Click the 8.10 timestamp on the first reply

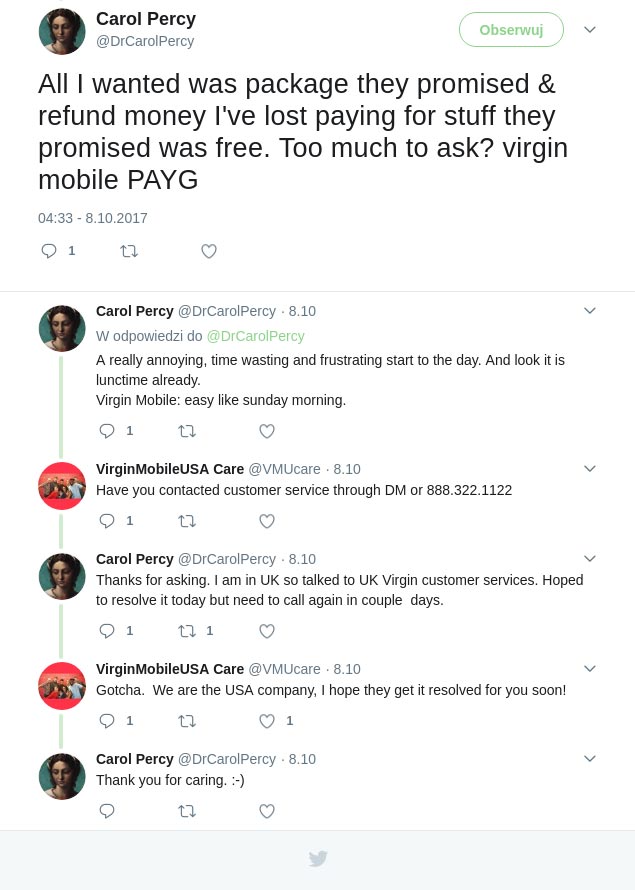click(x=302, y=311)
